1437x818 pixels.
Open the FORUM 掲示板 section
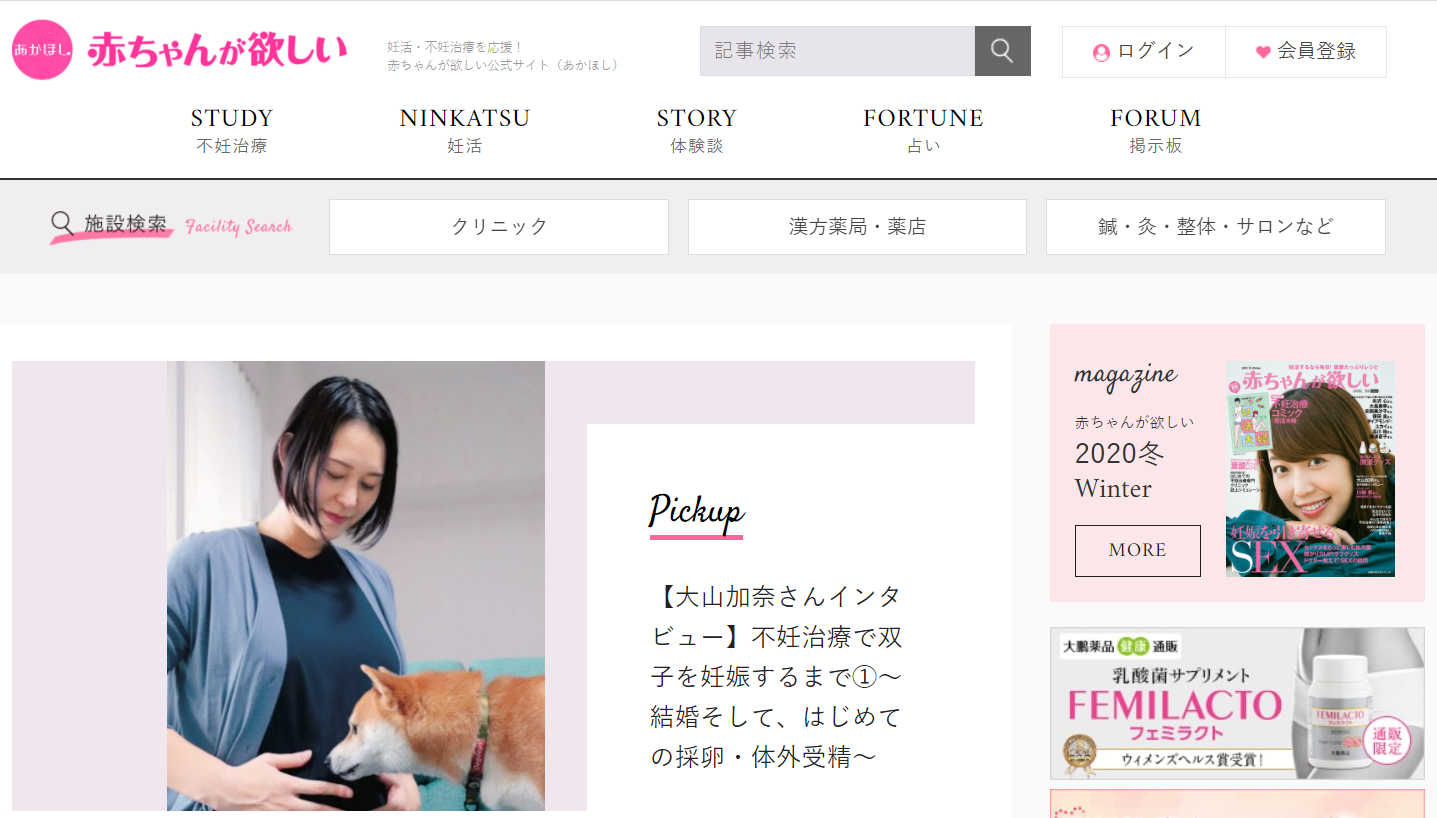pos(1156,131)
